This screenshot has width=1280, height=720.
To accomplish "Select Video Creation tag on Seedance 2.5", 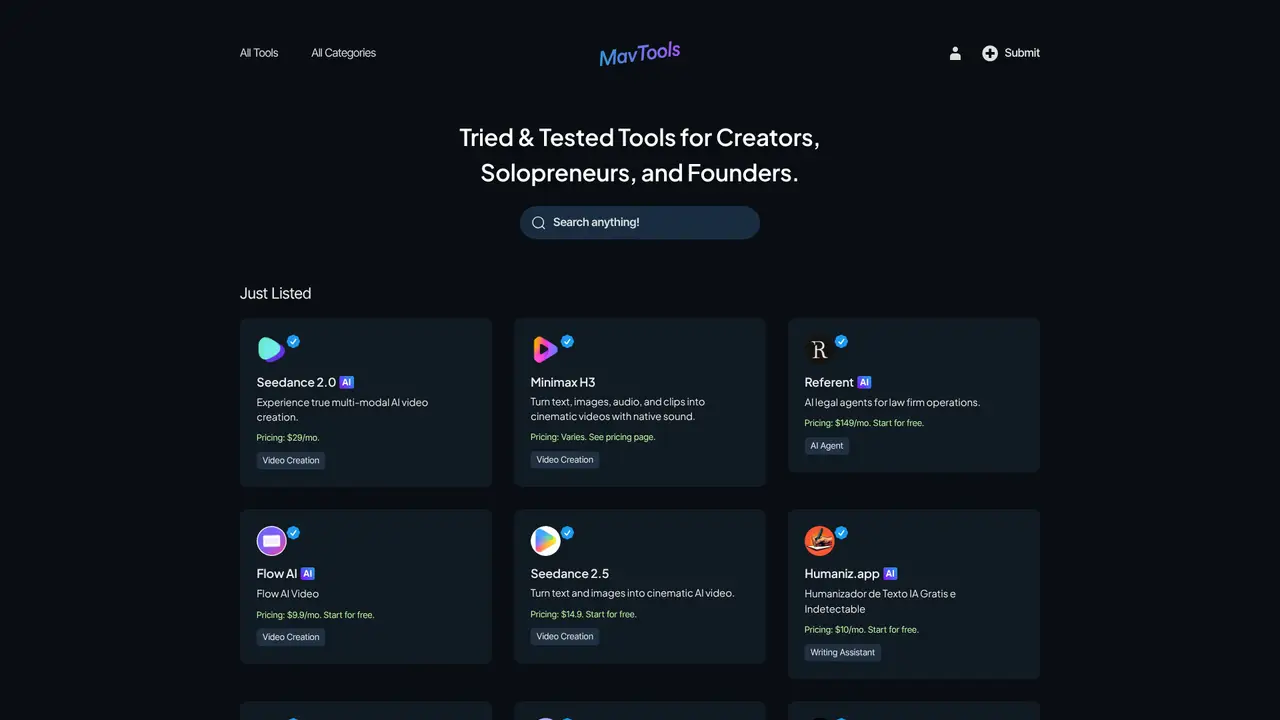I will point(565,636).
